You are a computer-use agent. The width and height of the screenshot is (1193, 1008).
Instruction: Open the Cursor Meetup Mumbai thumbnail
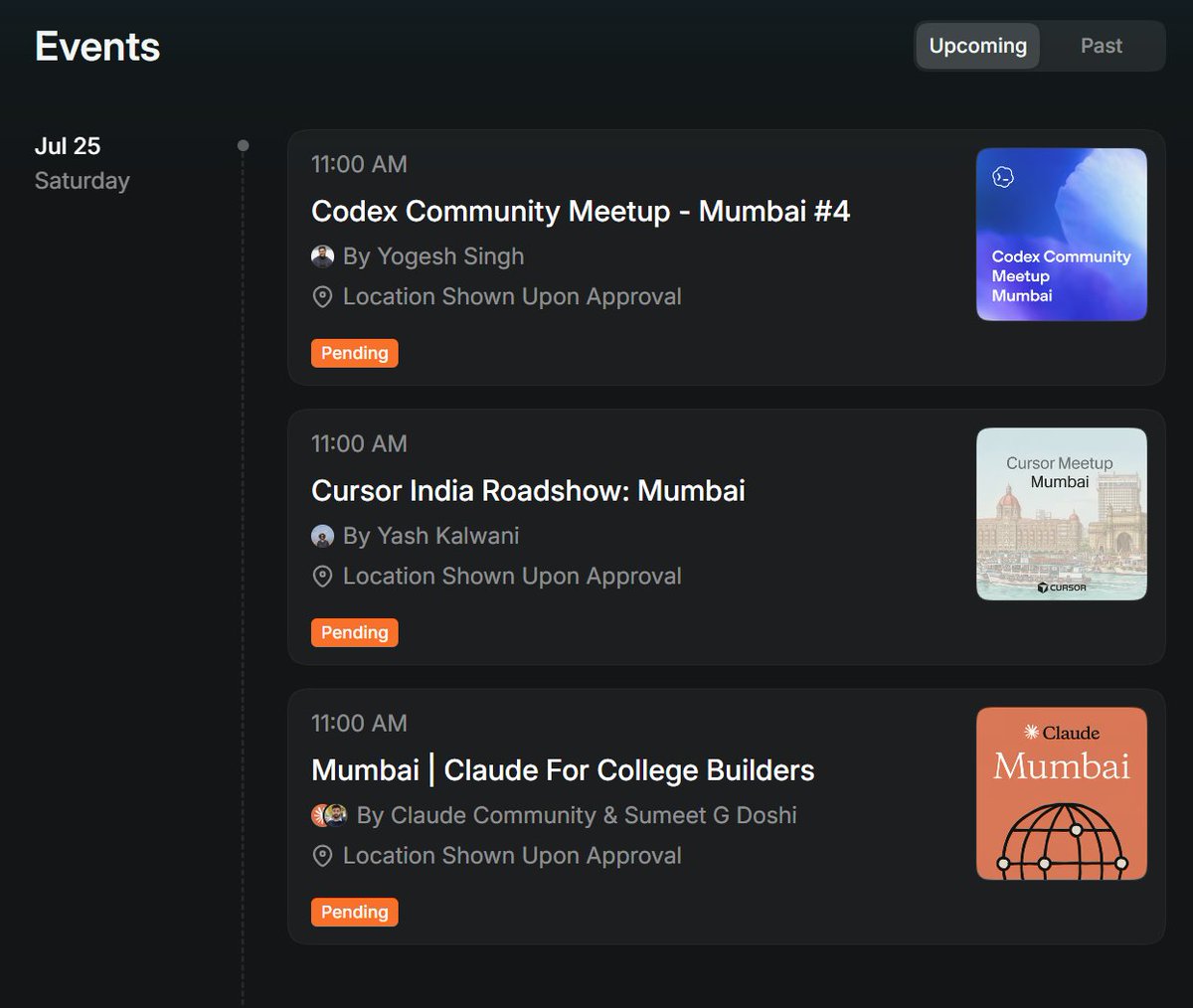pos(1062,514)
